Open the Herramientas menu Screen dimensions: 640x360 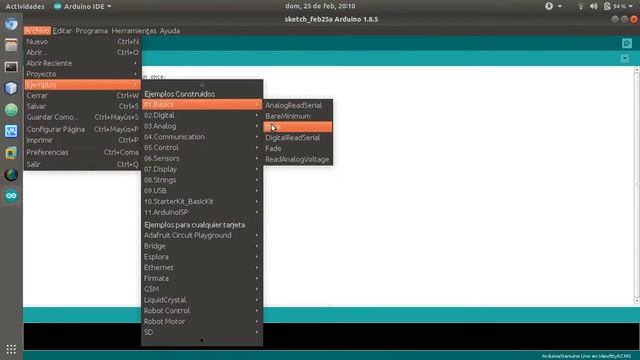134,31
